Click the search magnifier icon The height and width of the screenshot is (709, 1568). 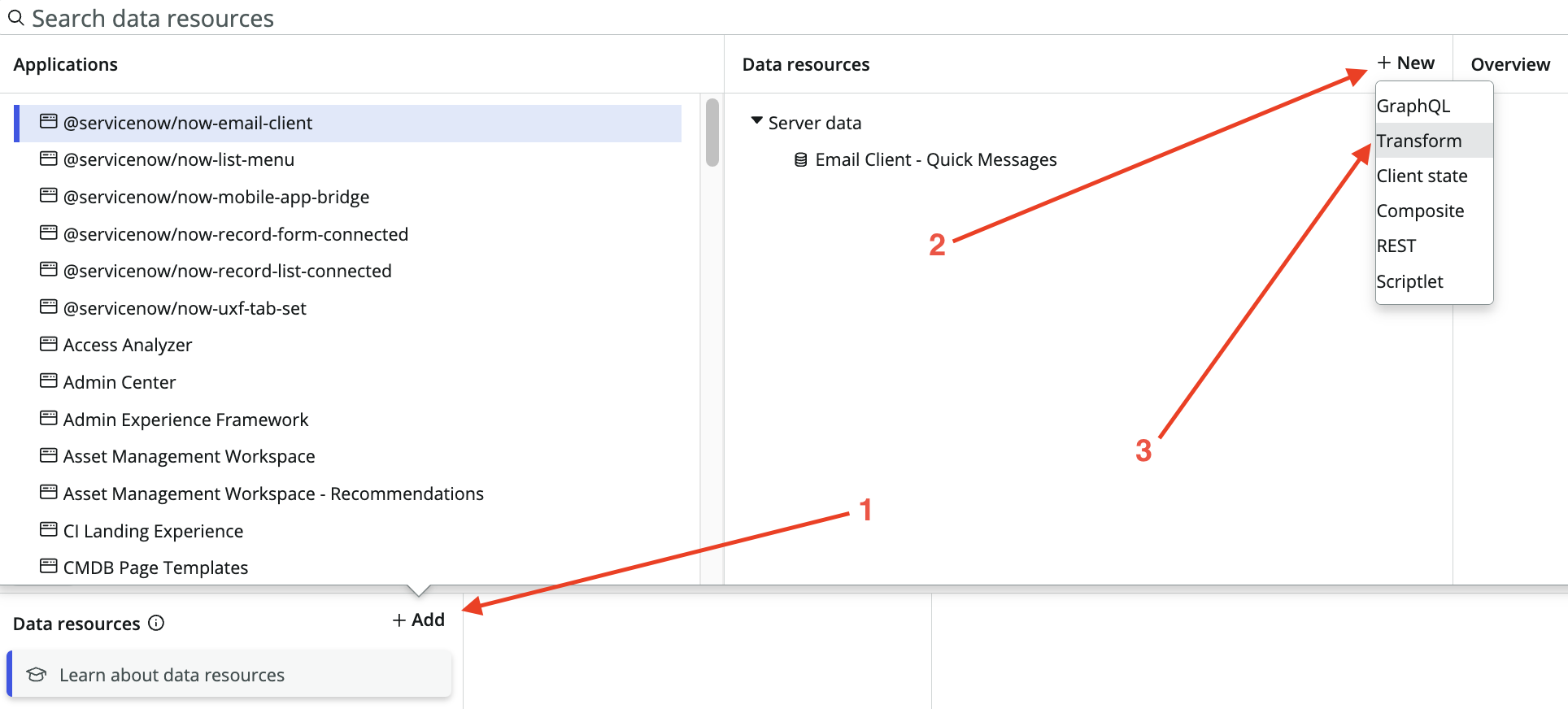(x=15, y=17)
